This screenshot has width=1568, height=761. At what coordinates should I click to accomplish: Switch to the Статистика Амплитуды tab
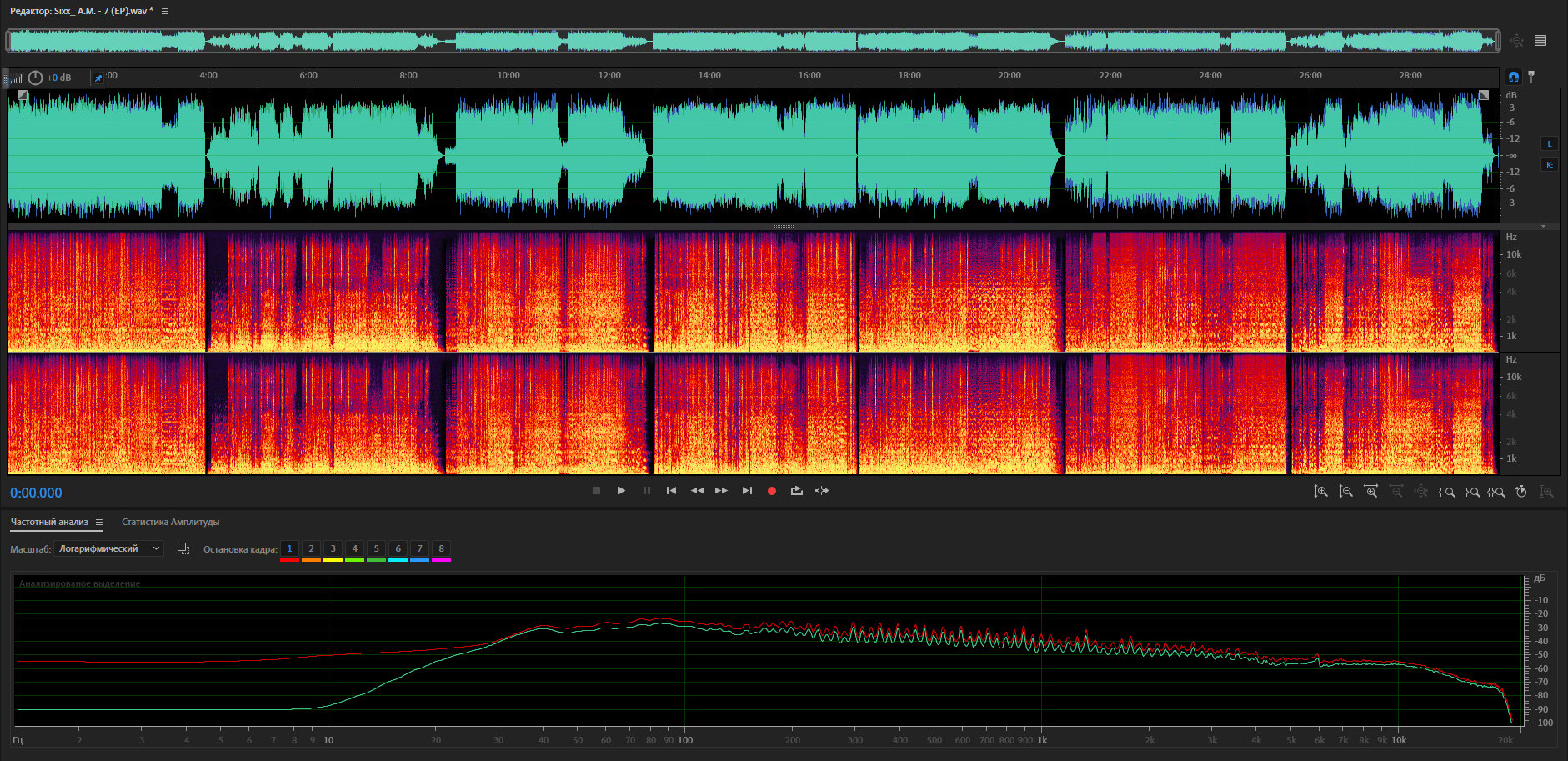[x=170, y=523]
